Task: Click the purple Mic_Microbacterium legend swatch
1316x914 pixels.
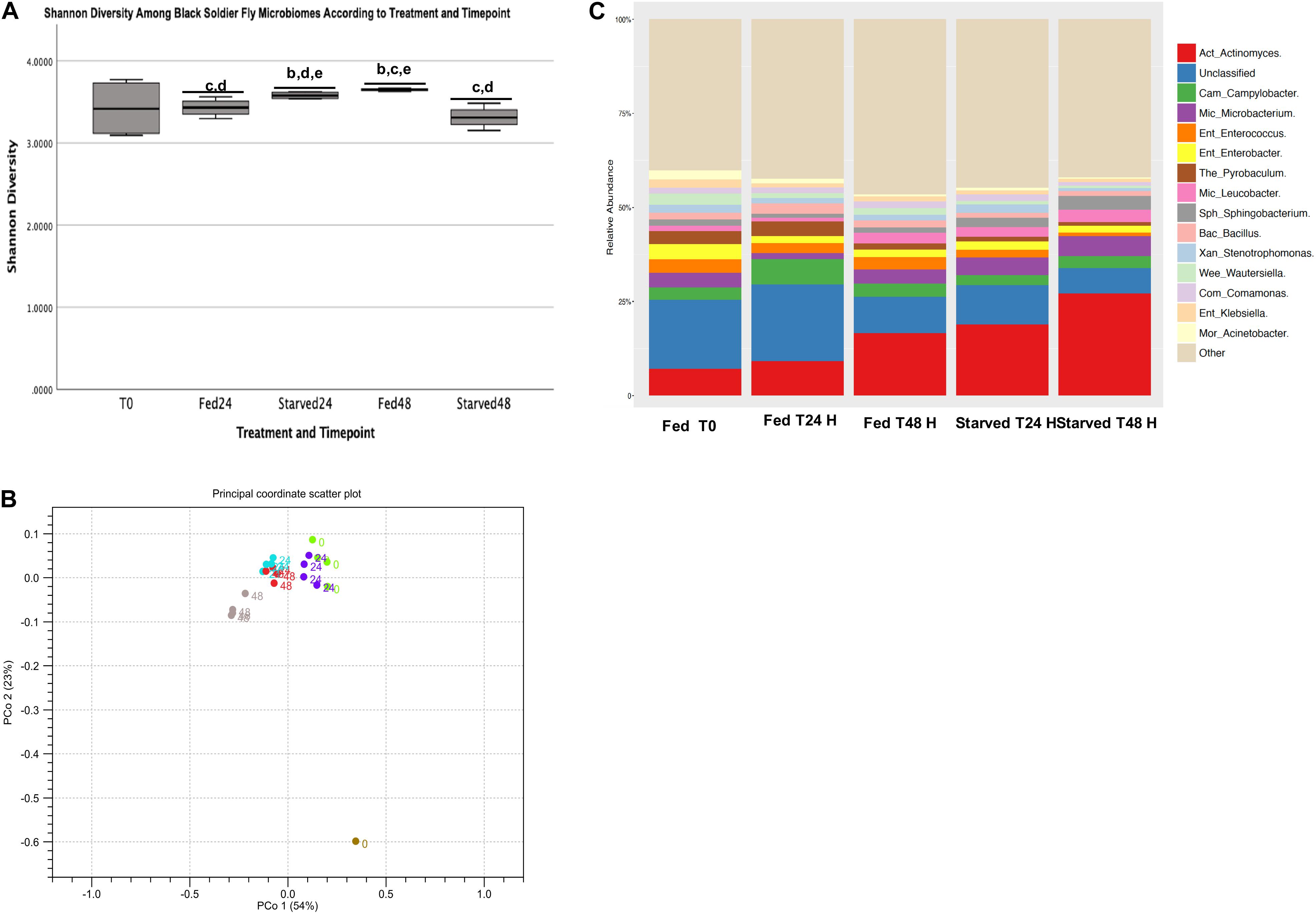Action: [1186, 113]
